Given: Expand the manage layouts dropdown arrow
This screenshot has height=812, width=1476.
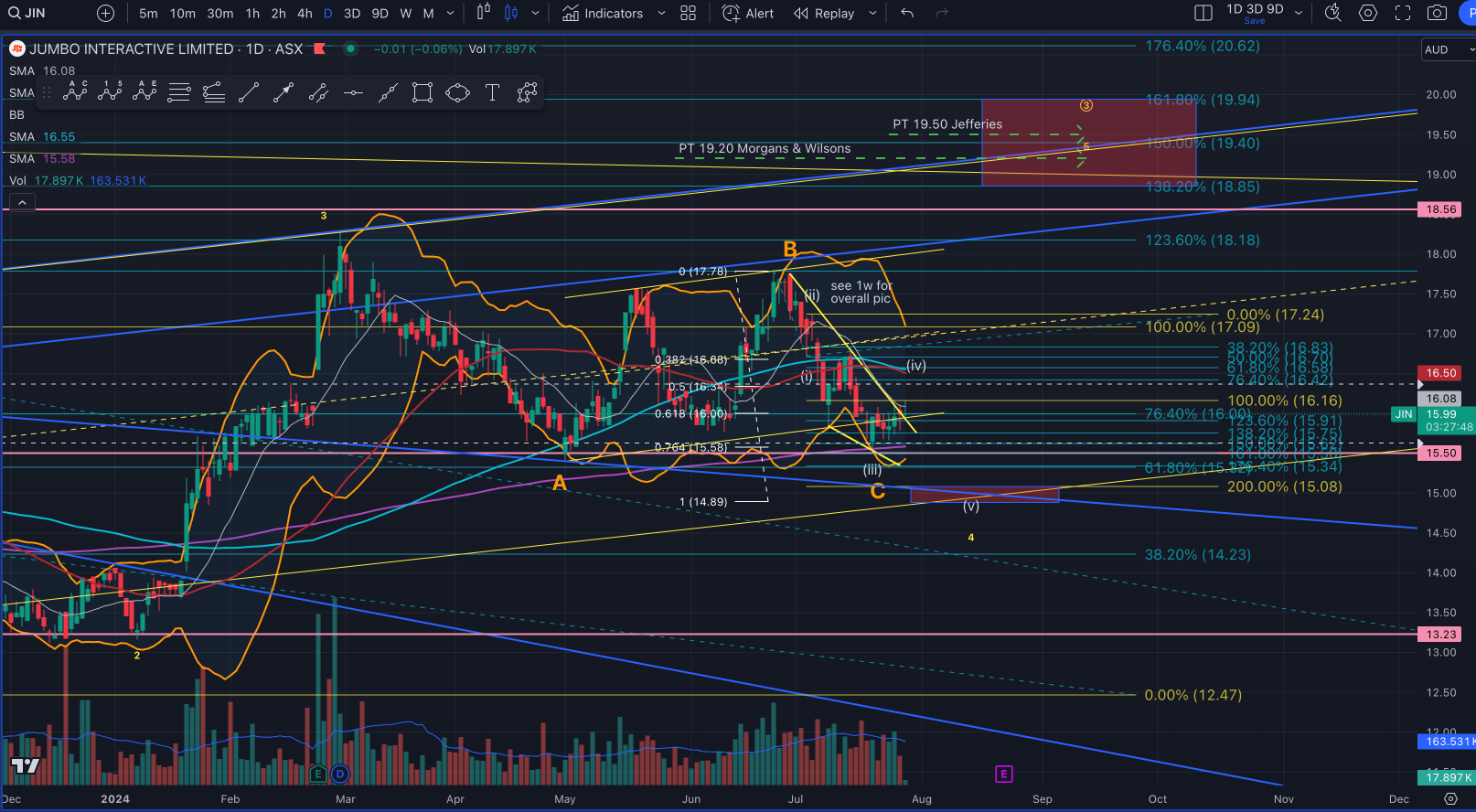Looking at the screenshot, I should pyautogui.click(x=1300, y=13).
